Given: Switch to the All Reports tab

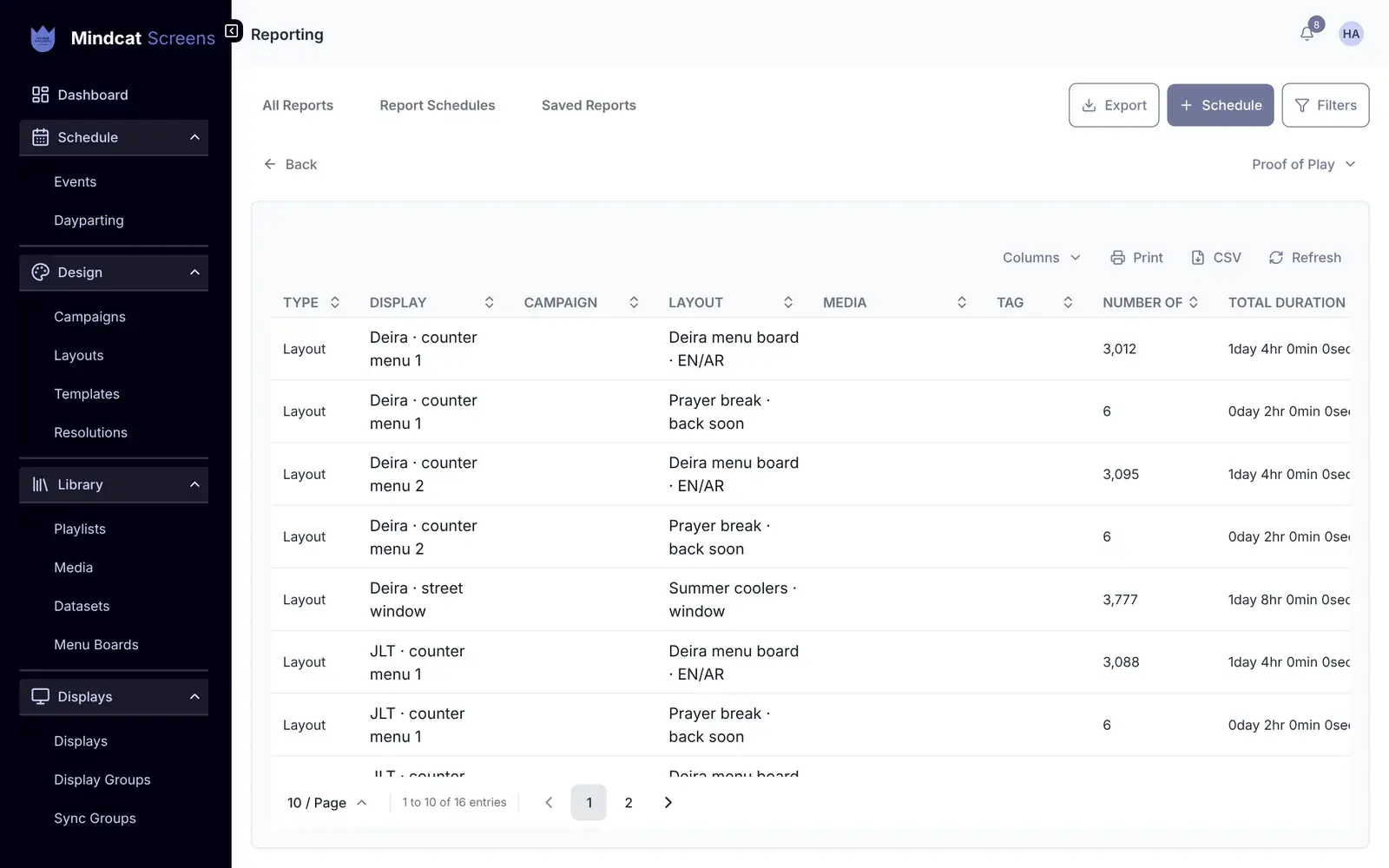Looking at the screenshot, I should [x=298, y=105].
